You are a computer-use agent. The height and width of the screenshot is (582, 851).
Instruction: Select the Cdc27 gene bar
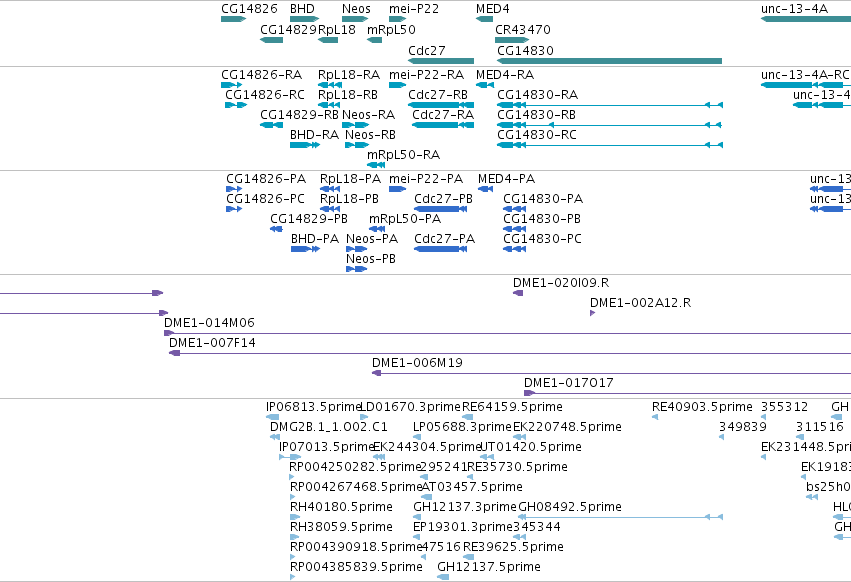click(441, 61)
